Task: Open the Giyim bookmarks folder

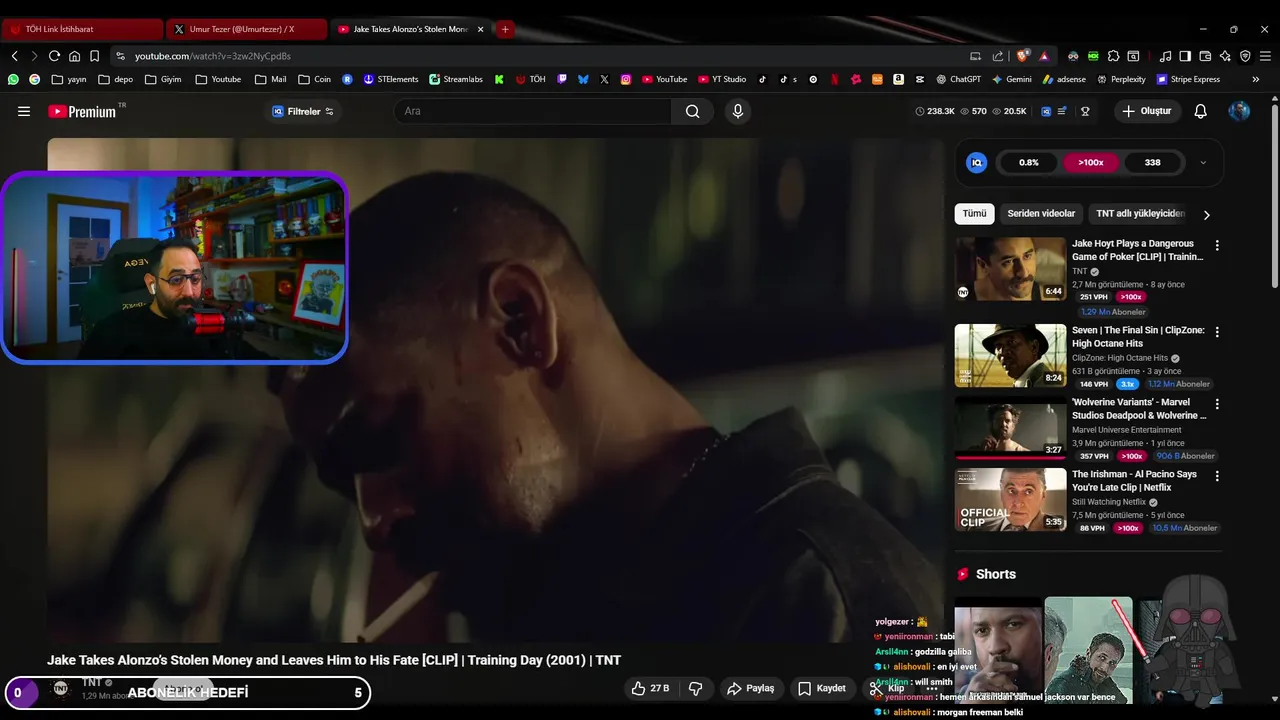Action: pyautogui.click(x=163, y=79)
